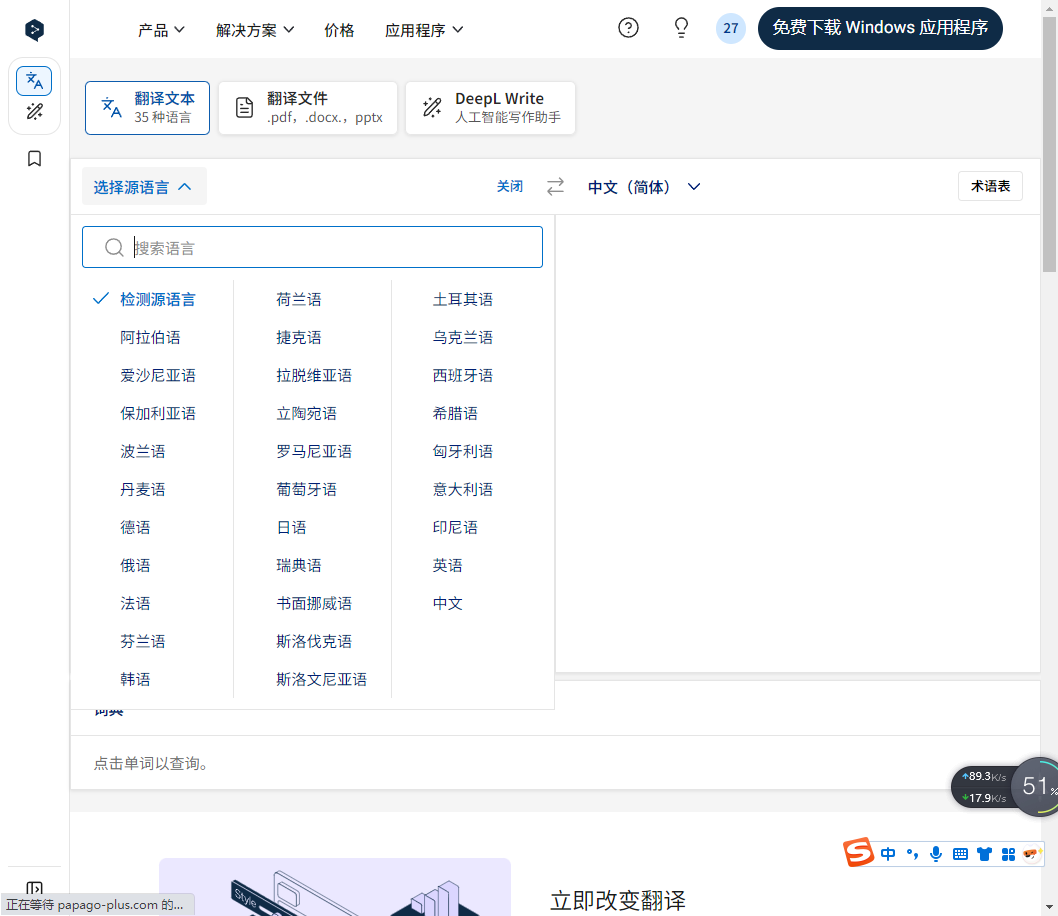
Task: Select 中文 in the source list
Action: (447, 604)
